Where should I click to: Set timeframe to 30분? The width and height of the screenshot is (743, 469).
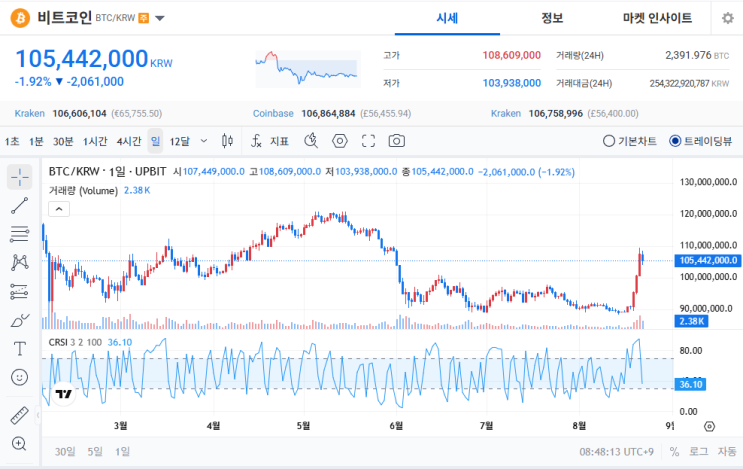pyautogui.click(x=63, y=141)
